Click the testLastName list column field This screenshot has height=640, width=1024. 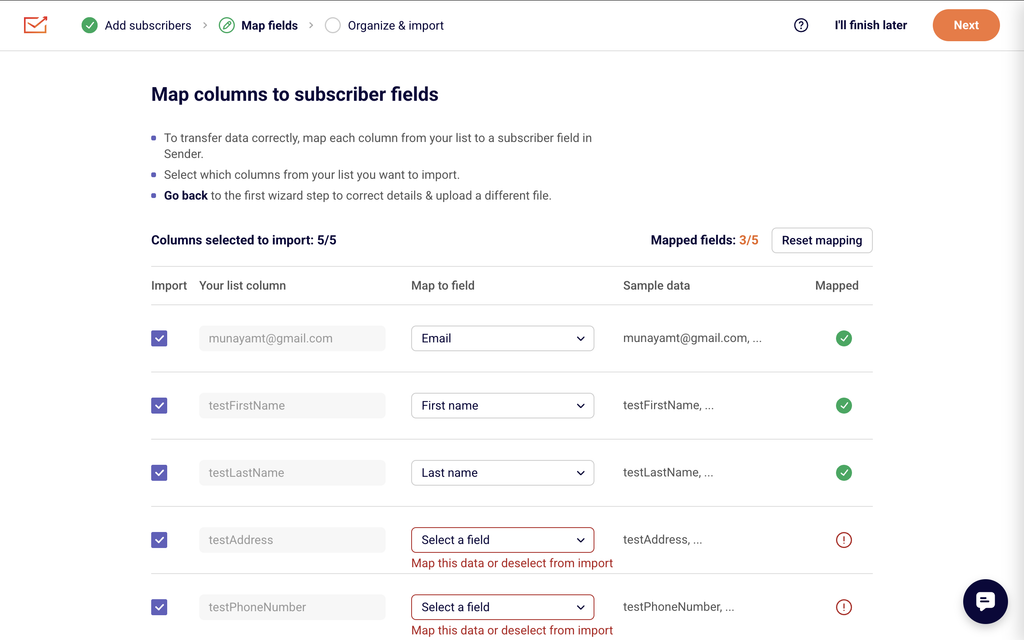[x=292, y=473]
